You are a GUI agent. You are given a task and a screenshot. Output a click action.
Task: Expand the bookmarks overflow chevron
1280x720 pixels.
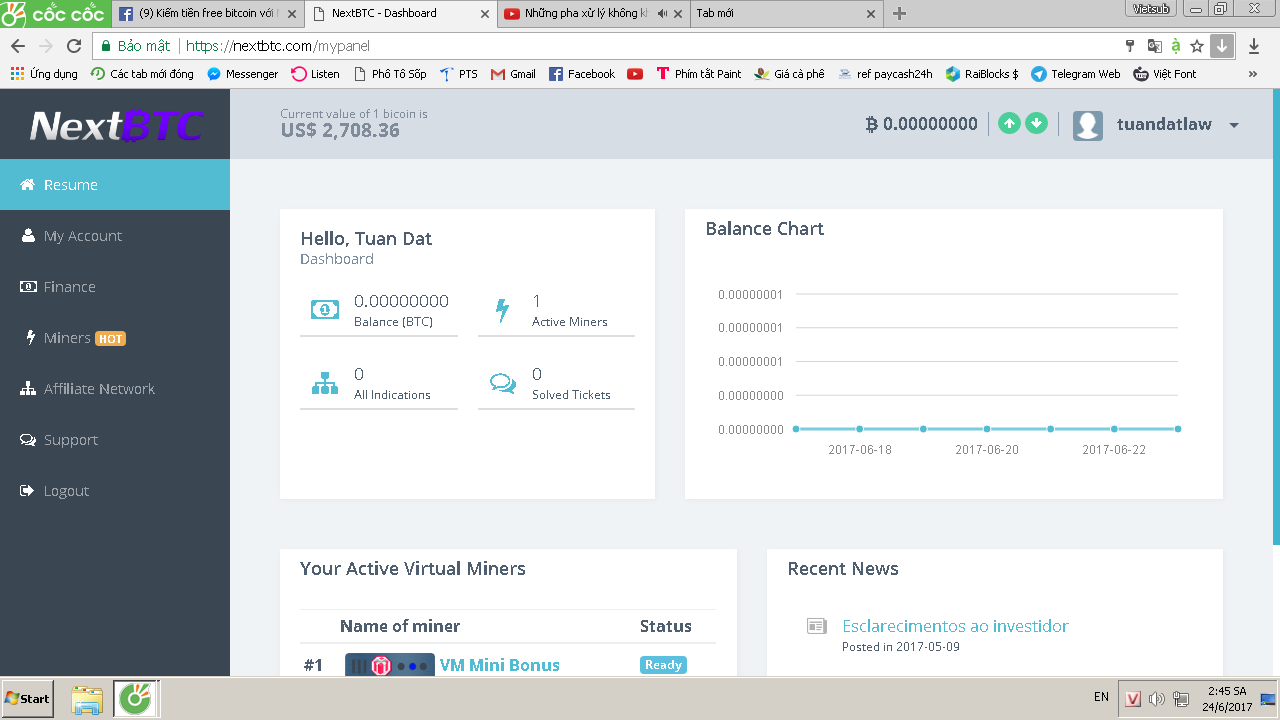1254,74
